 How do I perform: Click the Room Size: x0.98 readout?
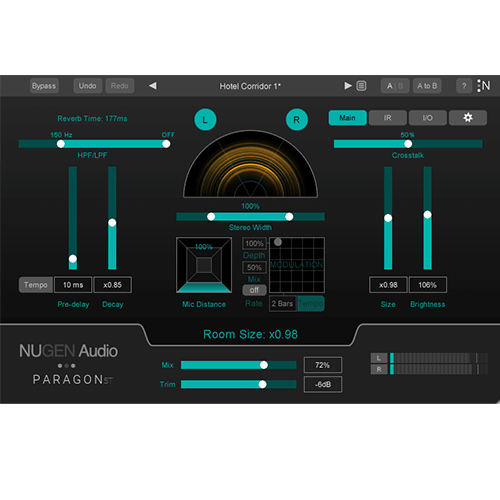250,334
